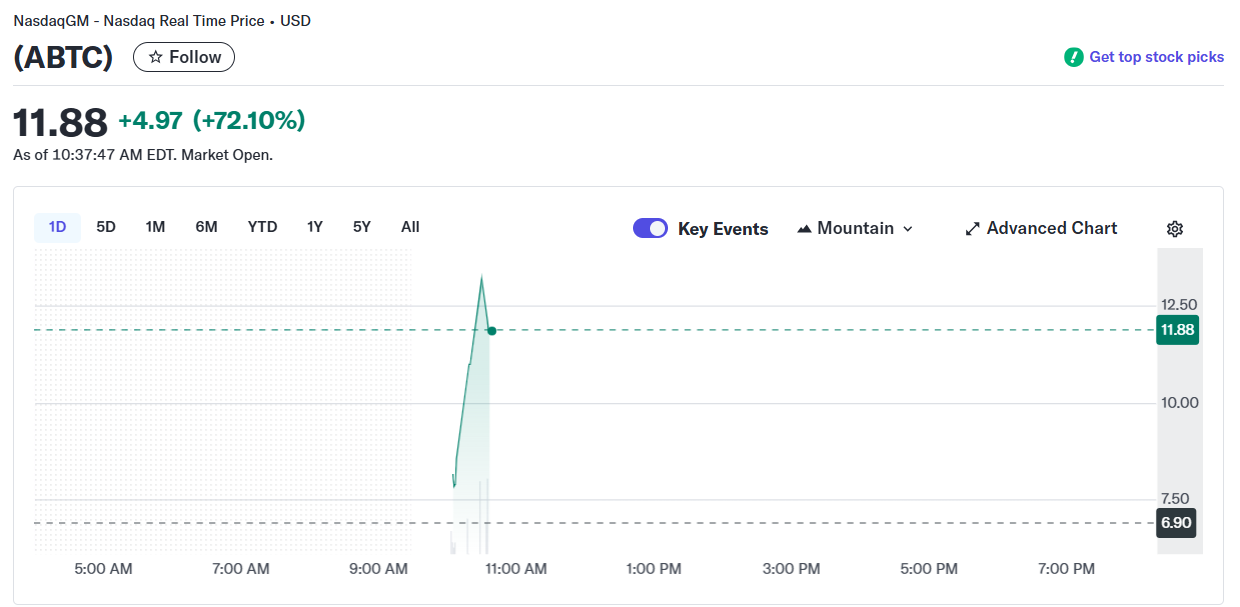Click the current price dot on chart
The width and height of the screenshot is (1240, 607).
pos(491,330)
